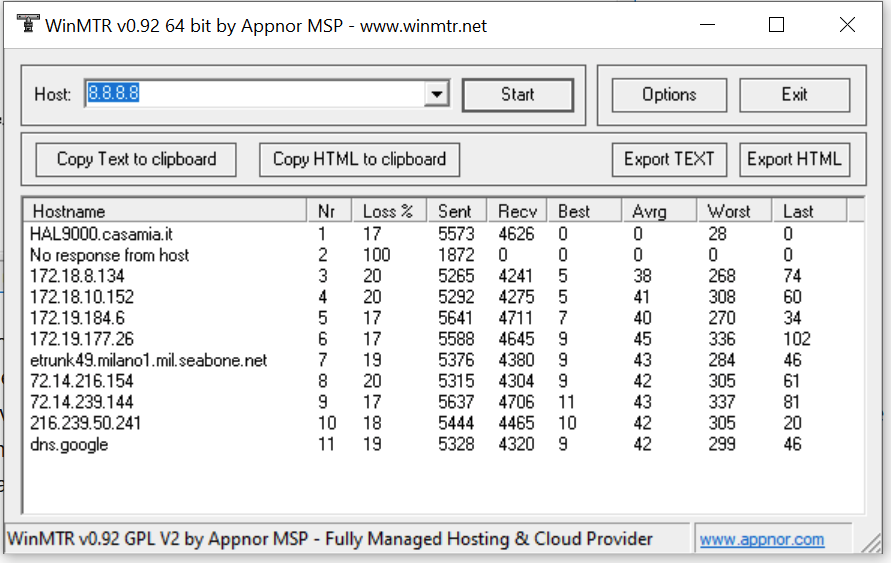This screenshot has height=563, width=891.
Task: Select the 216.239.50.241 row
Action: coord(443,423)
